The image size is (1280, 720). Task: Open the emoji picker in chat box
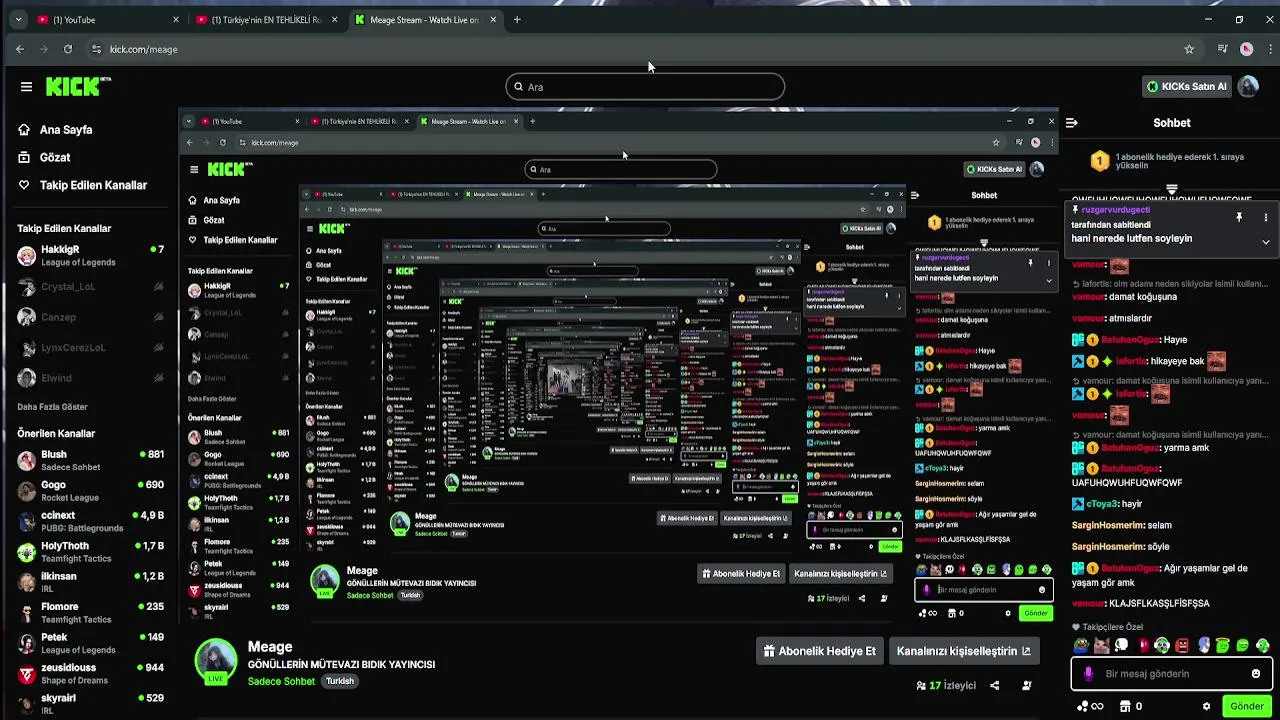coord(1256,674)
